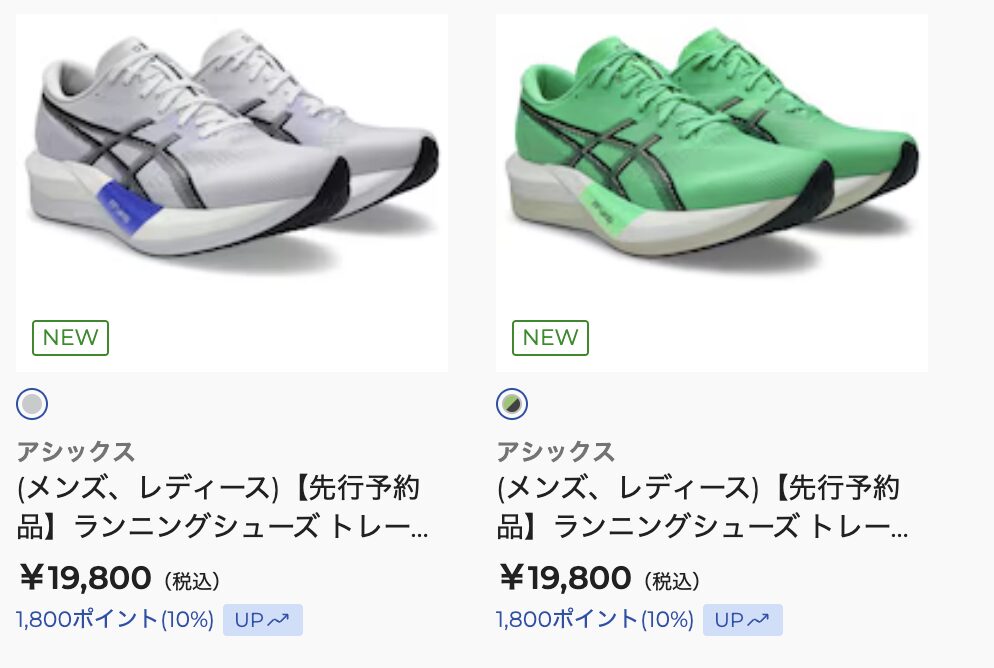This screenshot has width=994, height=668.
Task: Click the NEW badge on white shoes
Action: click(x=70, y=338)
